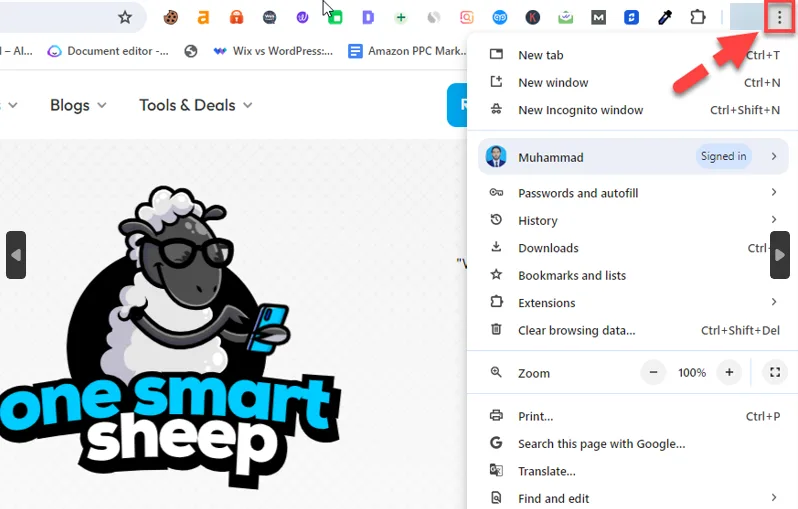Open the gray swirl extension icon

pos(434,18)
